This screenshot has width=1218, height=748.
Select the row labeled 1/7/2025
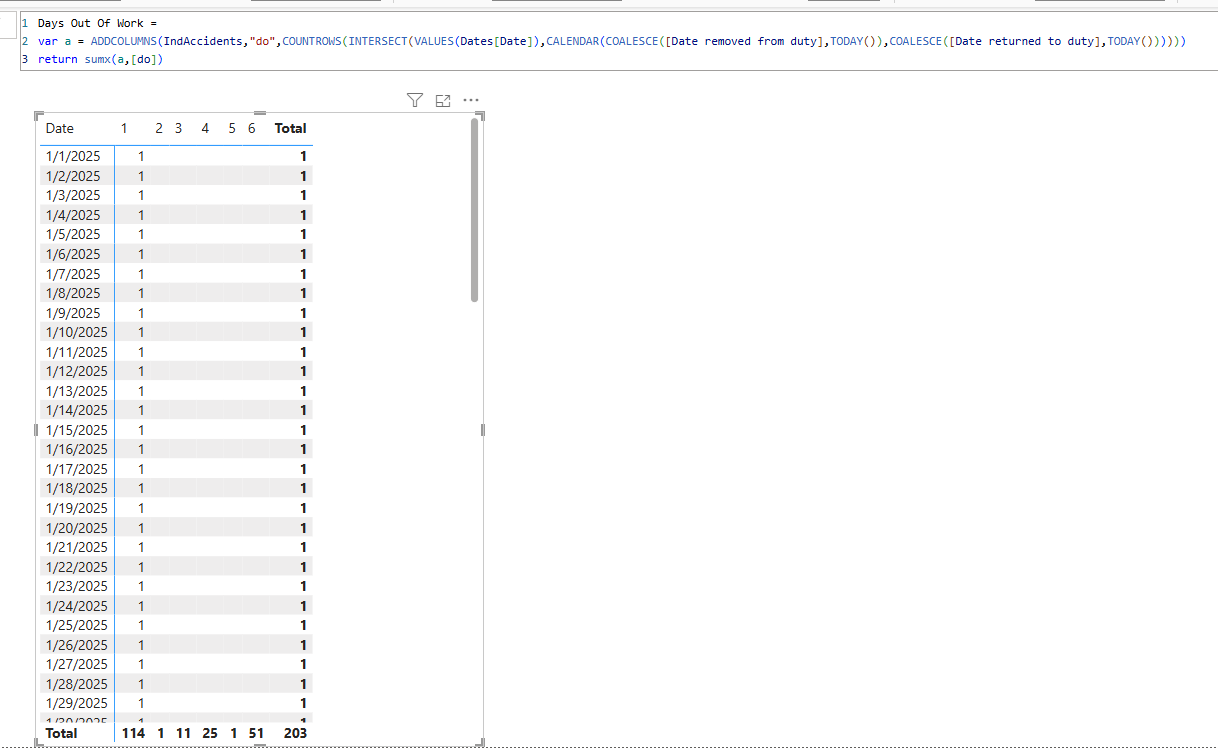tap(176, 274)
